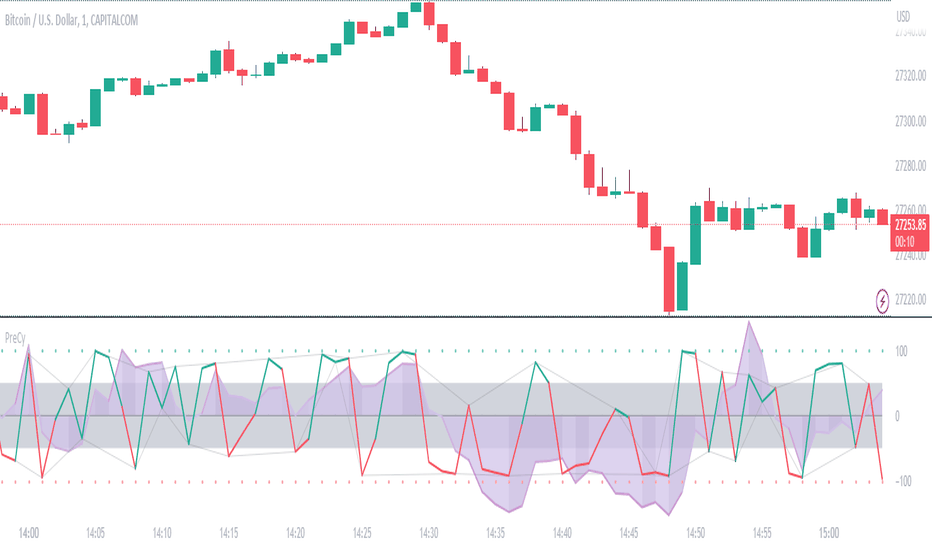Select the 14:10 time axis label
Image resolution: width=932 pixels, height=550 pixels.
162,535
